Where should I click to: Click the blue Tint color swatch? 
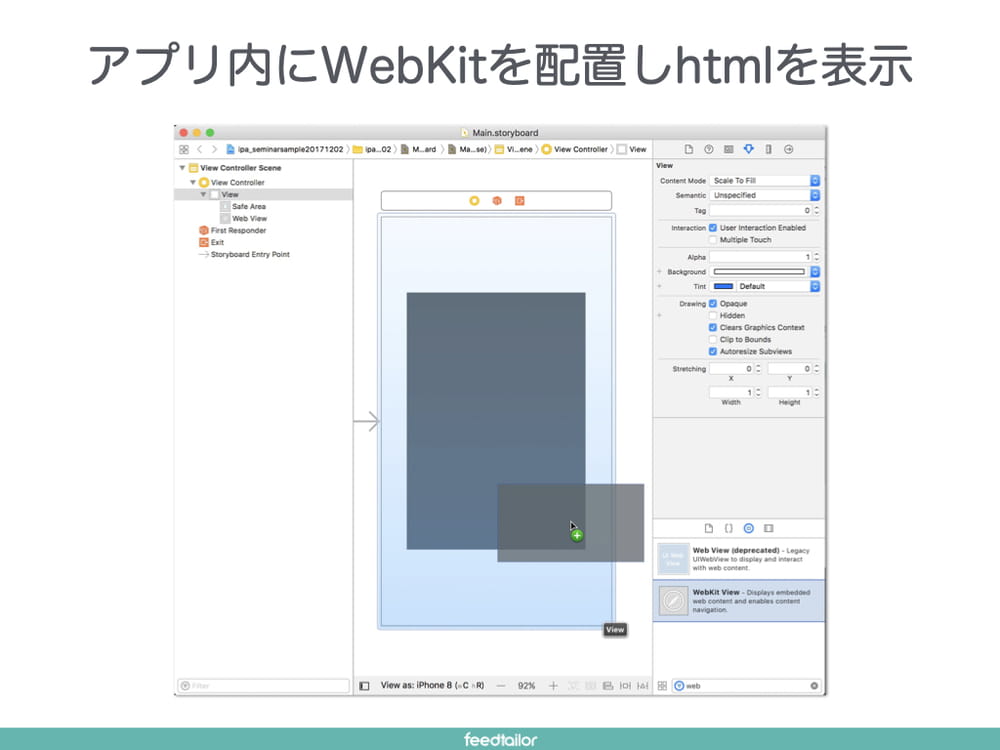pyautogui.click(x=723, y=286)
